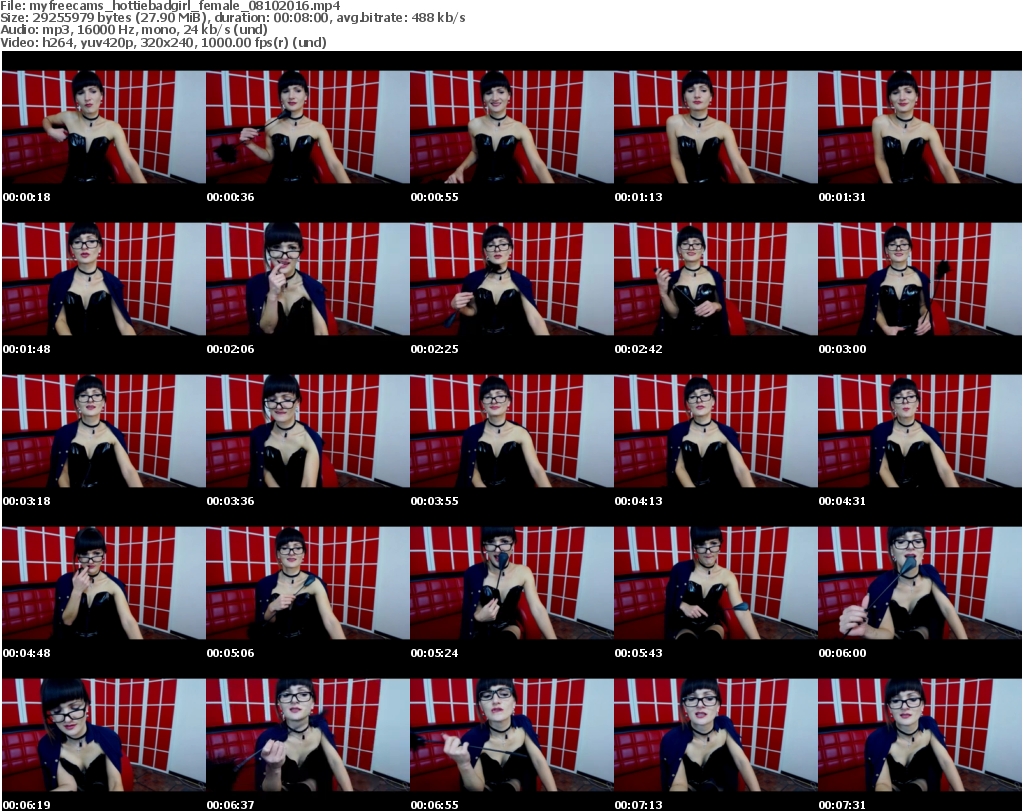This screenshot has height=811, width=1024.
Task: Click the frame above timestamp 00:01:13
Action: pyautogui.click(x=715, y=127)
